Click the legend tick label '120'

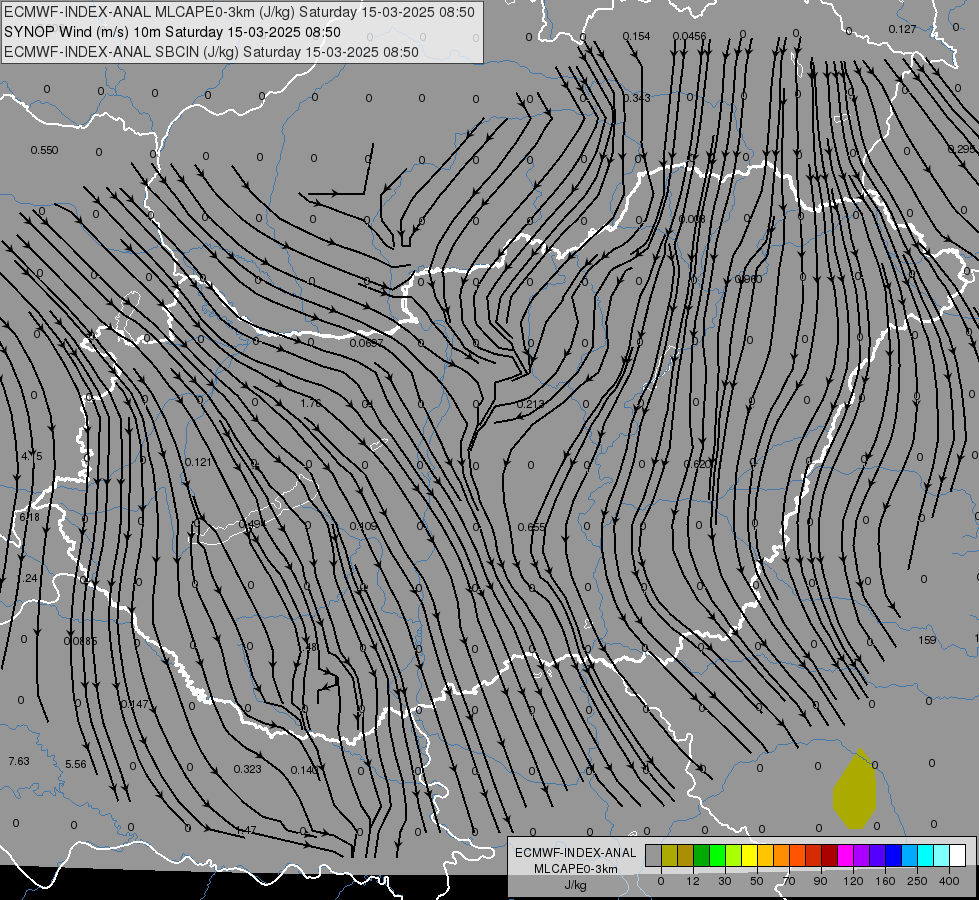853,881
